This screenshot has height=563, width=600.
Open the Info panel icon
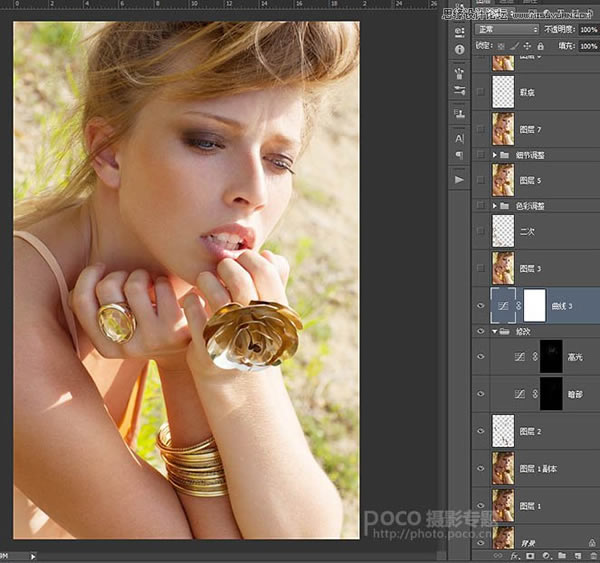click(x=460, y=49)
